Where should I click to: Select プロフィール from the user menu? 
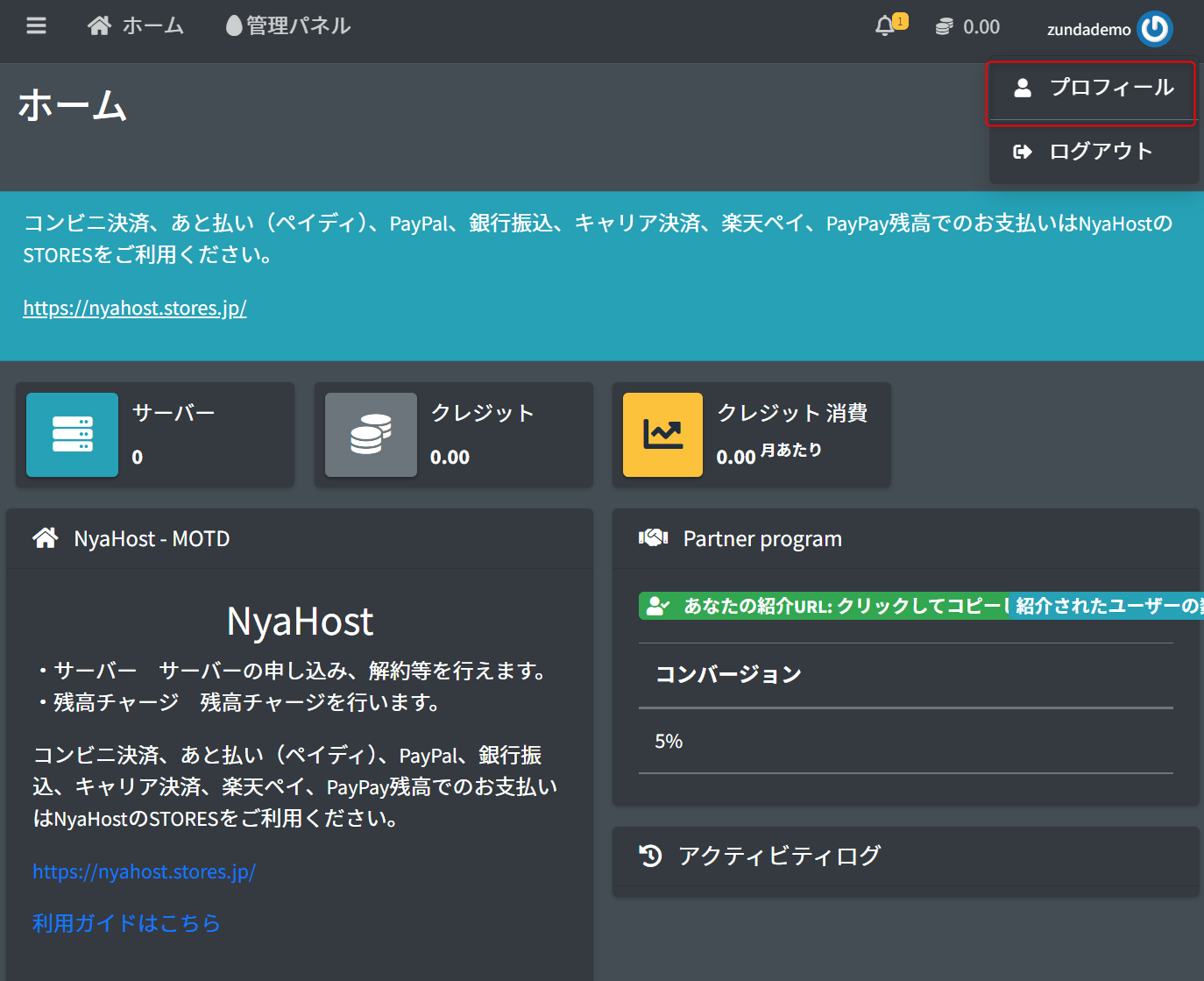(x=1092, y=88)
